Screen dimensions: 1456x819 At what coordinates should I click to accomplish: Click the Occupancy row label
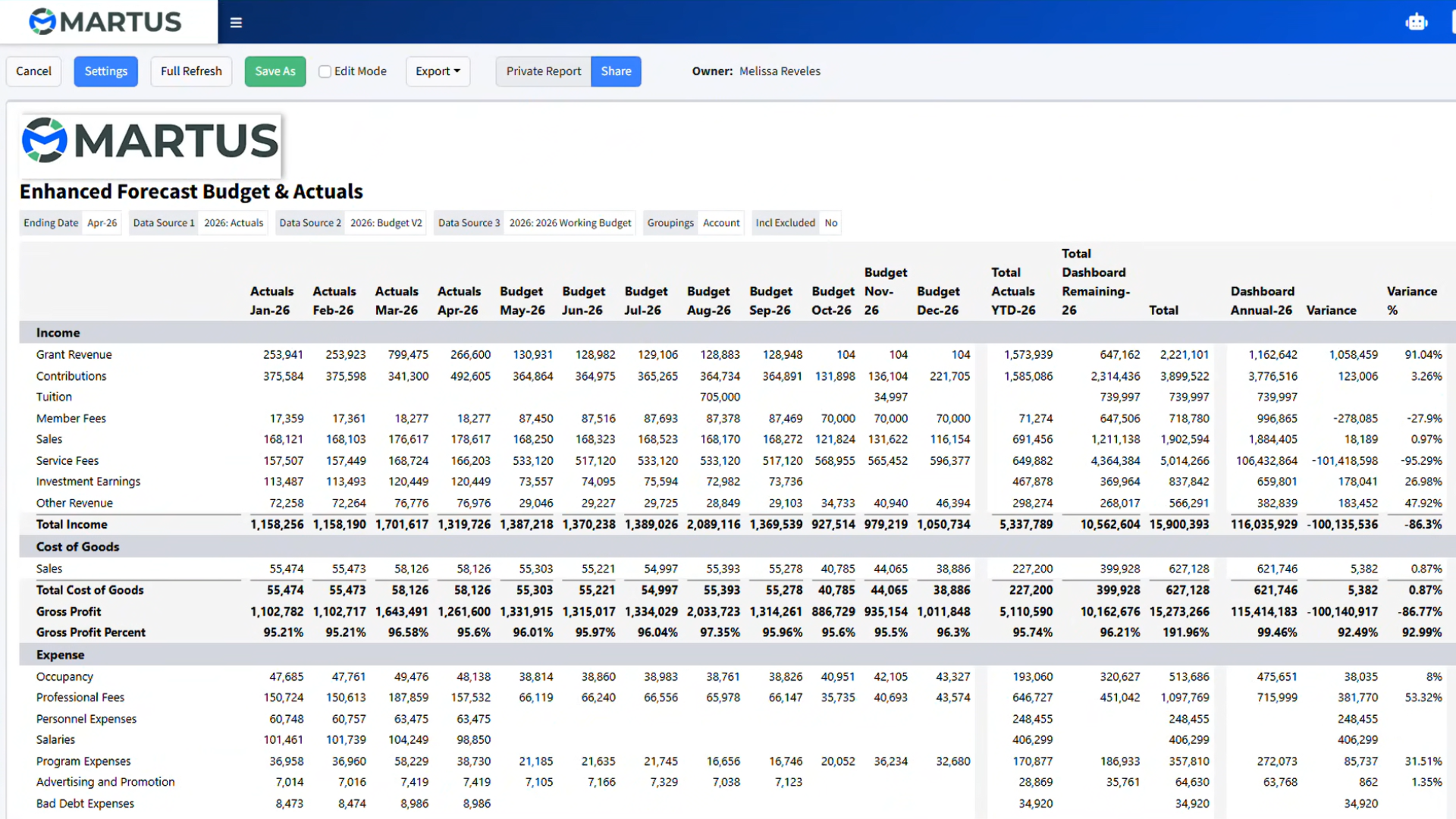click(64, 677)
